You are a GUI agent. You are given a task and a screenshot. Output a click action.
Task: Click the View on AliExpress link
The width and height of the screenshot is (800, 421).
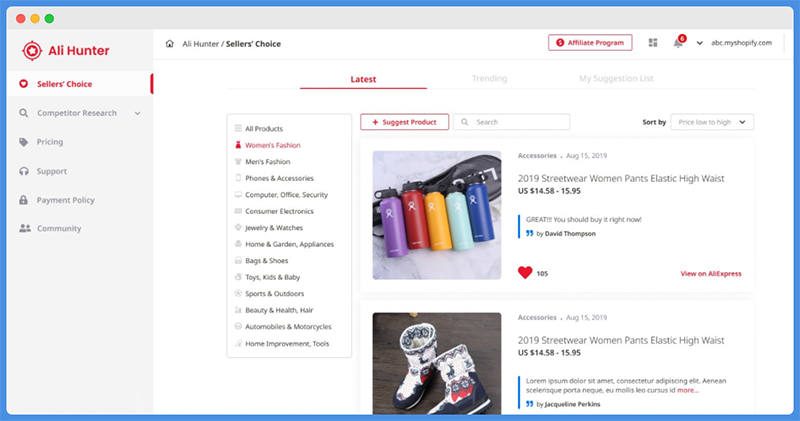pyautogui.click(x=711, y=274)
